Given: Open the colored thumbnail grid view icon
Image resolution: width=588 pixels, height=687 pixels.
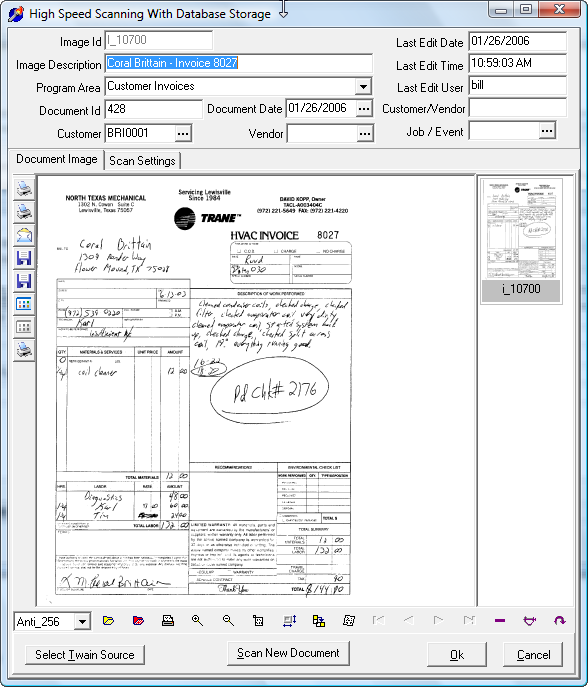Looking at the screenshot, I should (x=24, y=304).
